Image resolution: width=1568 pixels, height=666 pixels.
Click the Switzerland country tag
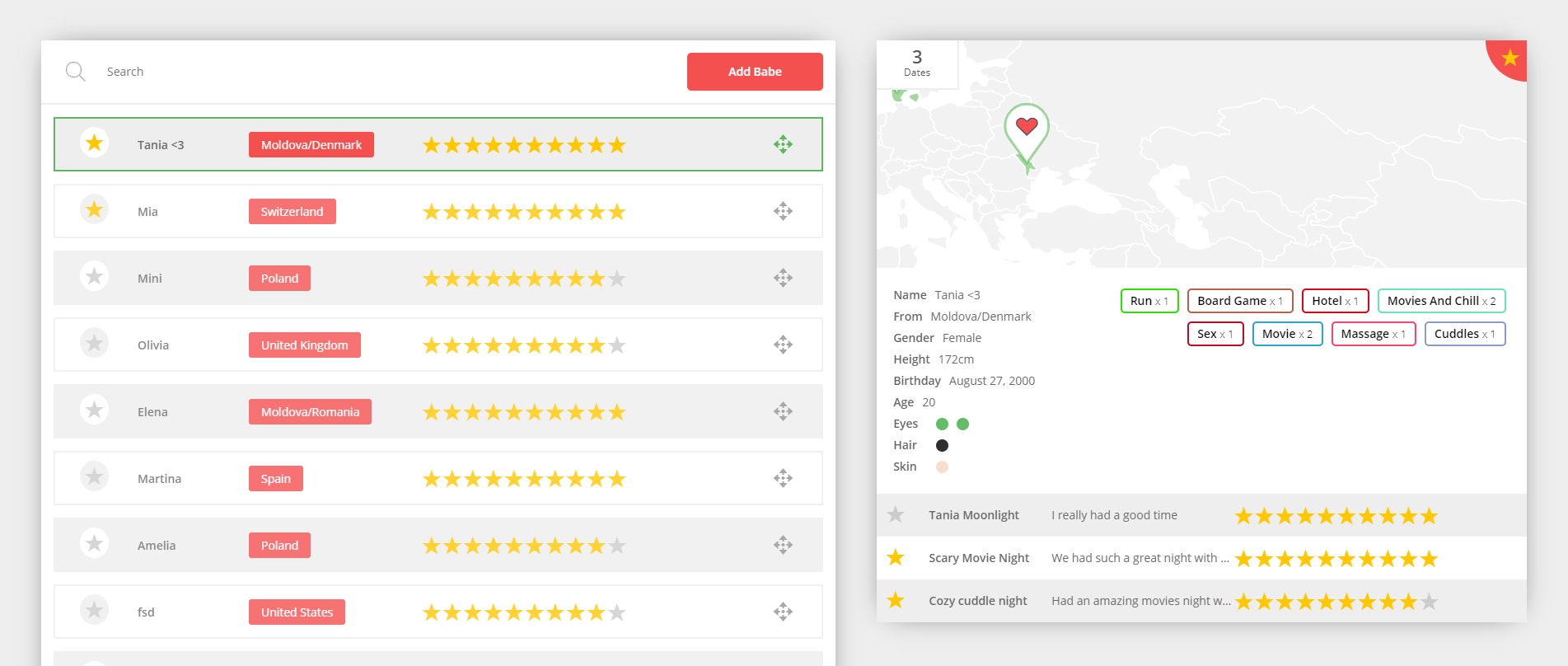(293, 212)
